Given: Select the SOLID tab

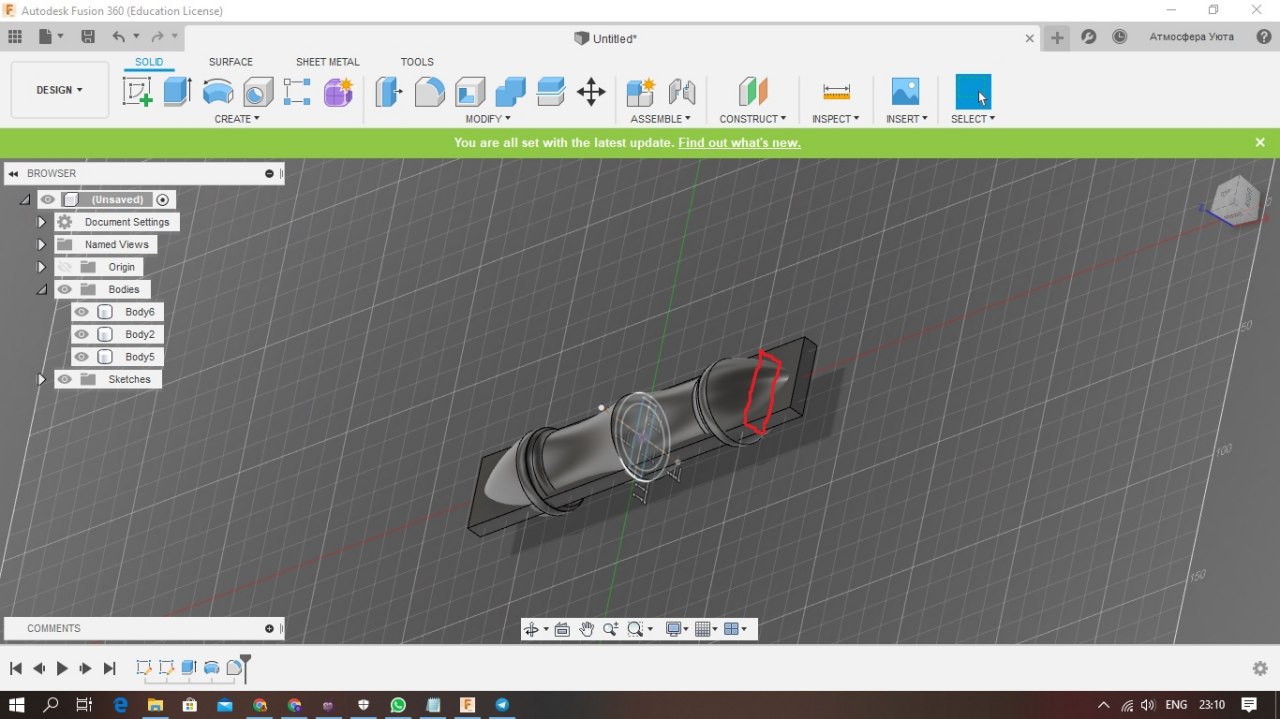Looking at the screenshot, I should coord(149,62).
